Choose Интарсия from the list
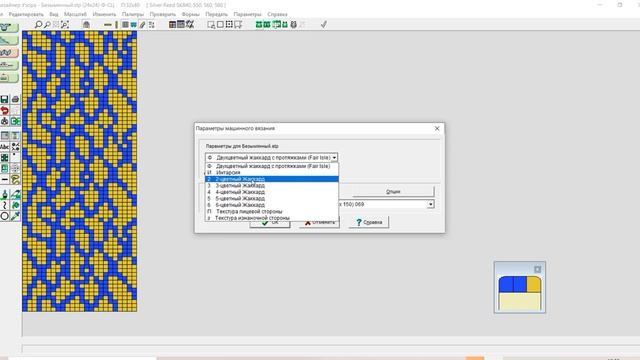This screenshot has width=640, height=360. pyautogui.click(x=271, y=173)
